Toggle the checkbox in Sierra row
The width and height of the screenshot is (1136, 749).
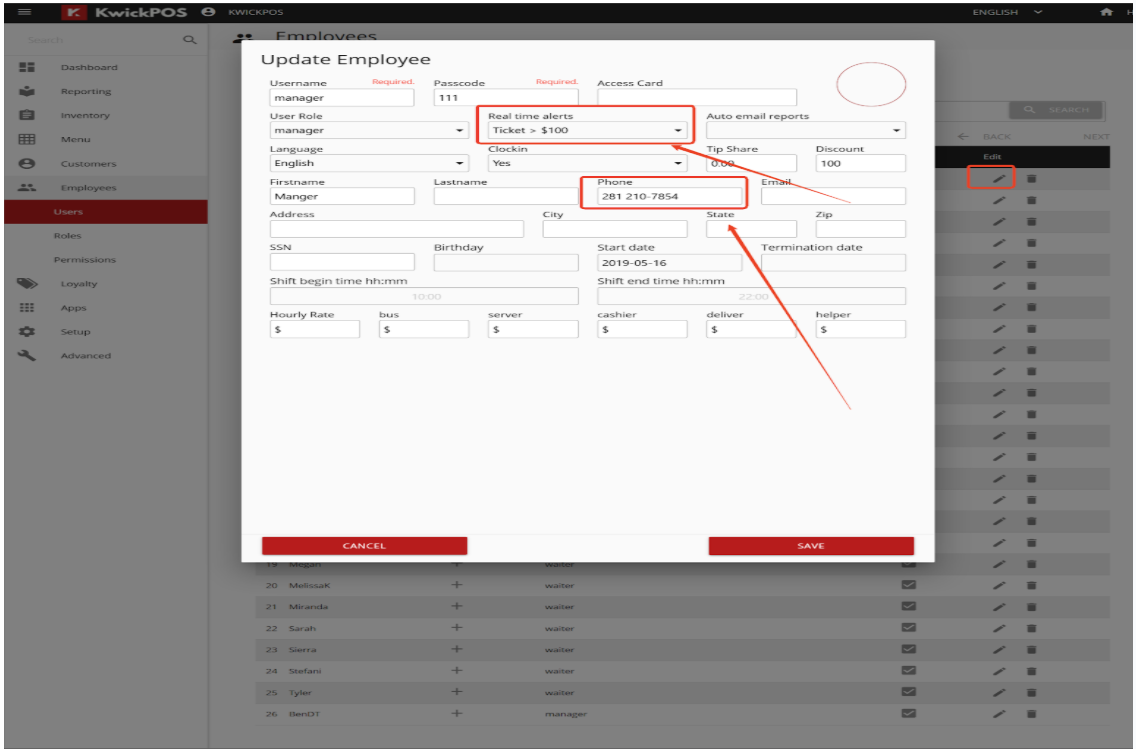pyautogui.click(x=909, y=649)
